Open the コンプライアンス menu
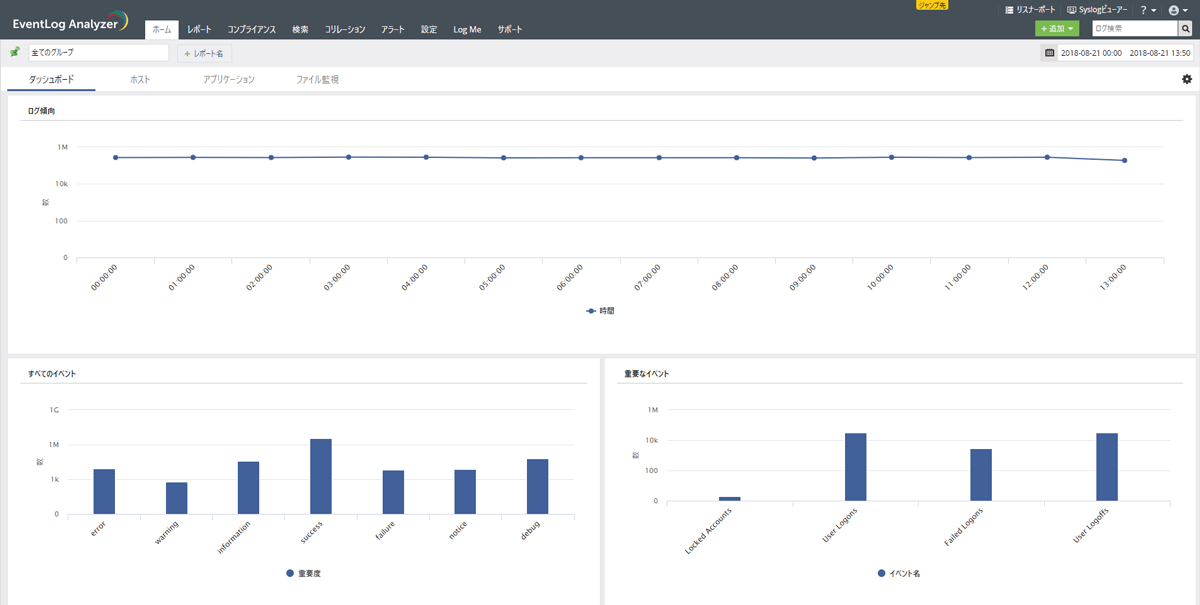Screen dimensions: 1200x605 tap(251, 30)
